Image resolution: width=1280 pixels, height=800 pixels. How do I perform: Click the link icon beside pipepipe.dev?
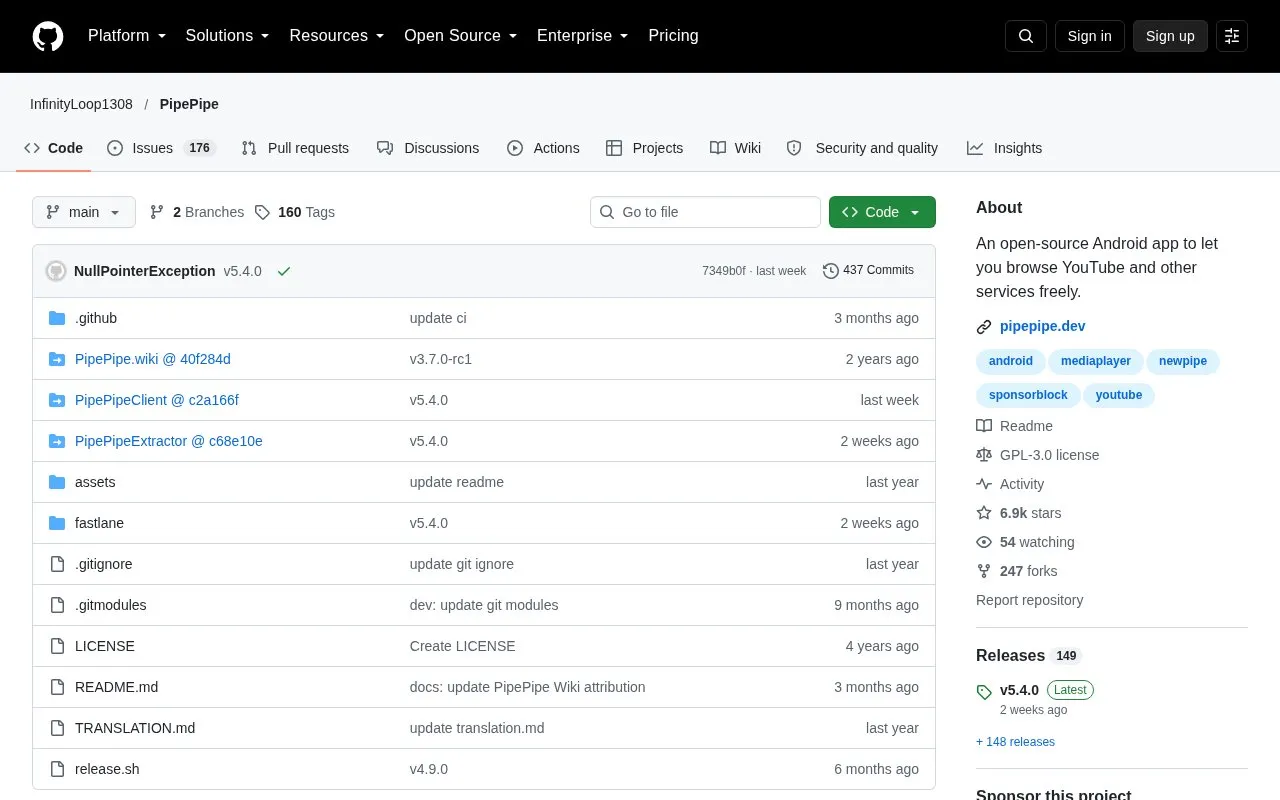tap(984, 327)
